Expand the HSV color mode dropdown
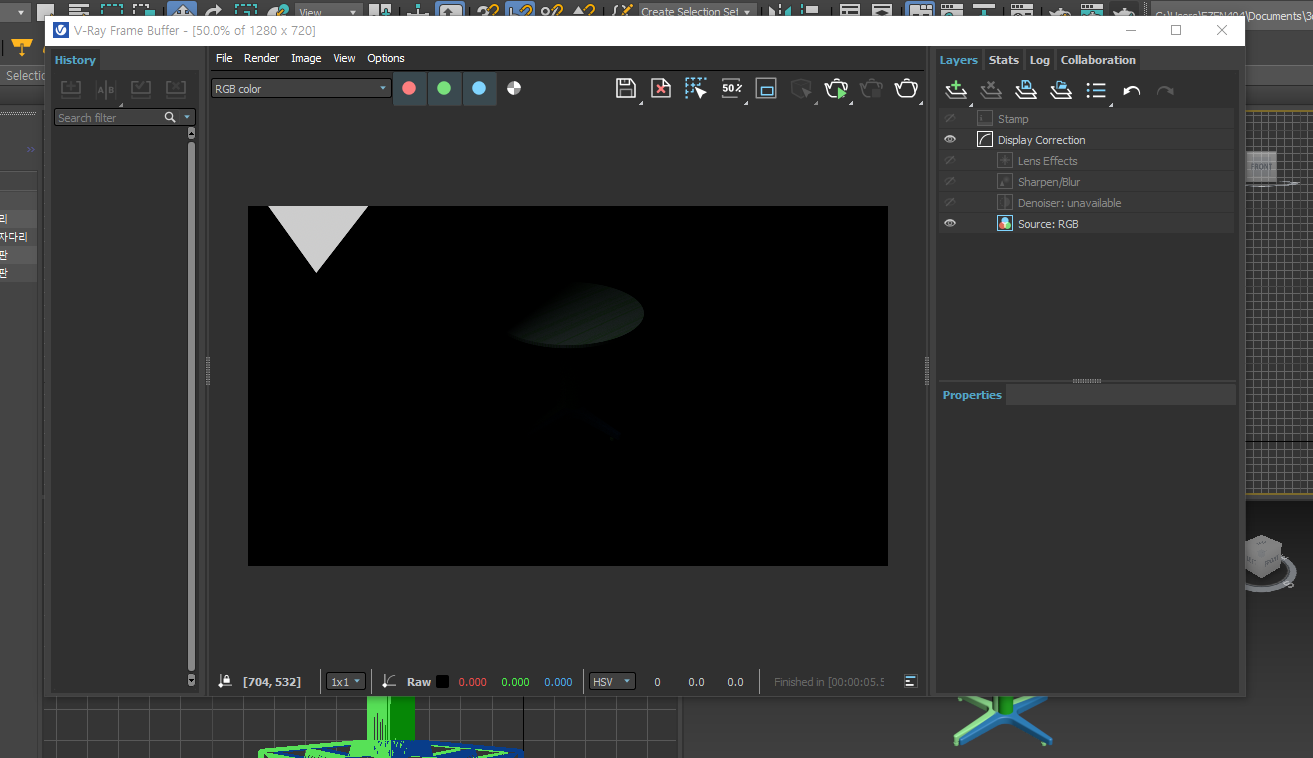The height and width of the screenshot is (758, 1313). pyautogui.click(x=612, y=682)
